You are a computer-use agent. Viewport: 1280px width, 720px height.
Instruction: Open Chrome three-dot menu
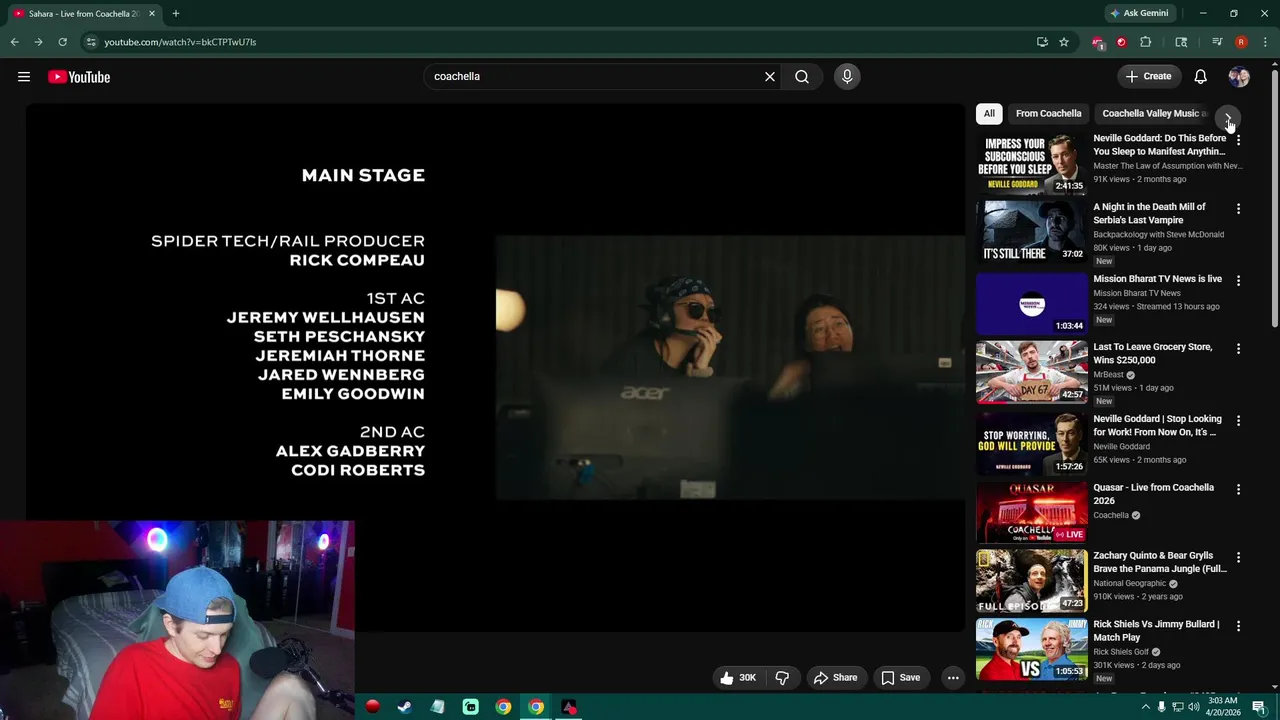tap(1265, 42)
